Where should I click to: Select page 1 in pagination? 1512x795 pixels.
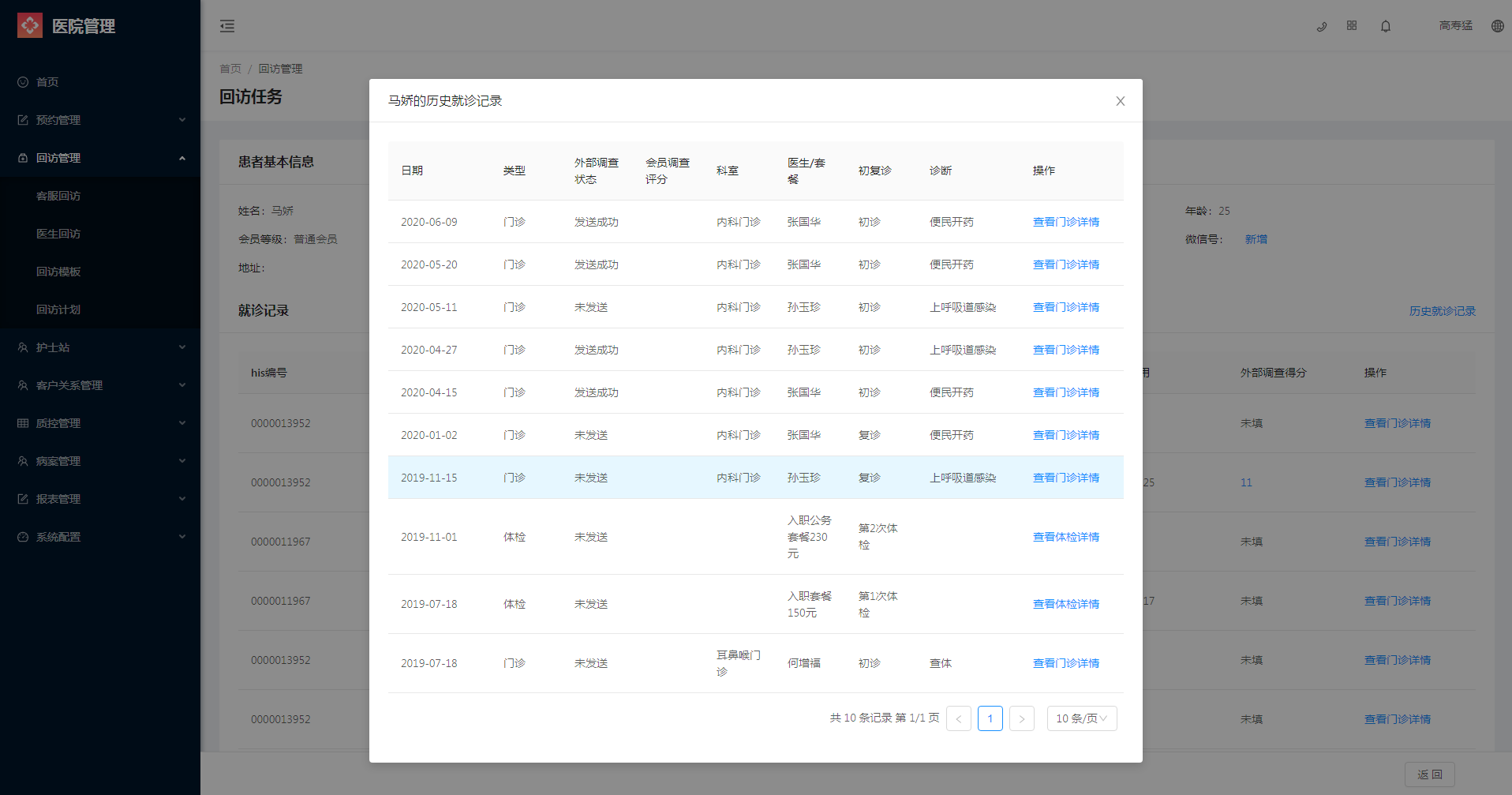pyautogui.click(x=990, y=718)
